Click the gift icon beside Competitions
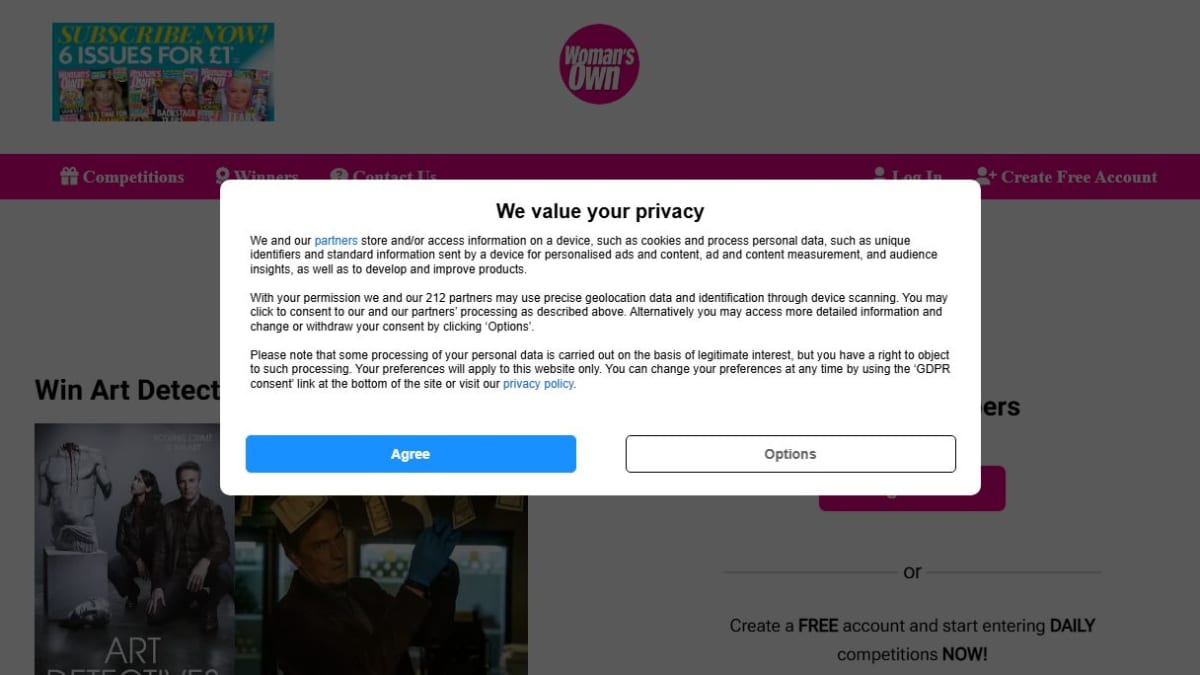 pyautogui.click(x=69, y=177)
